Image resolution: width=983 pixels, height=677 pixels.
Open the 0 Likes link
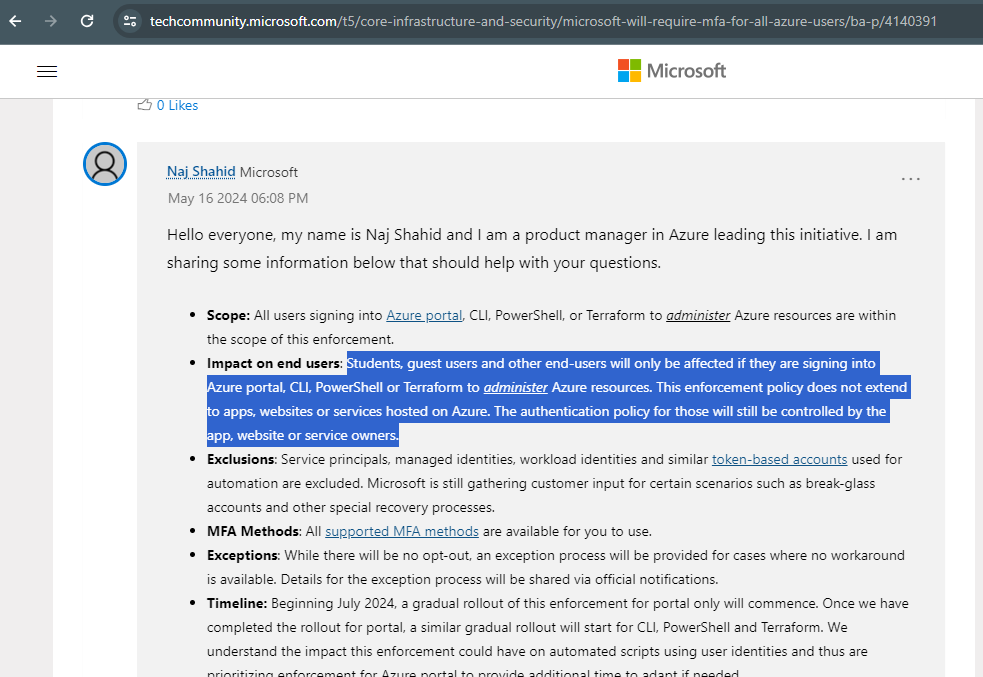pos(177,105)
